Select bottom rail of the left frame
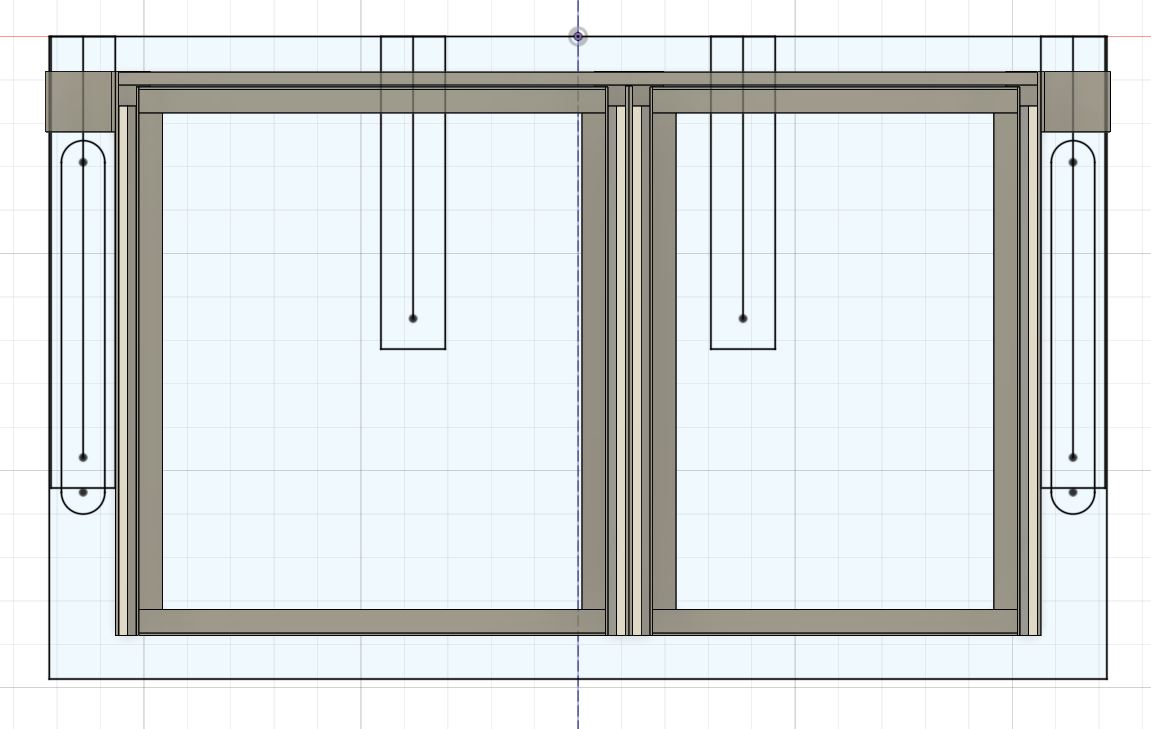This screenshot has height=729, width=1151. 370,621
